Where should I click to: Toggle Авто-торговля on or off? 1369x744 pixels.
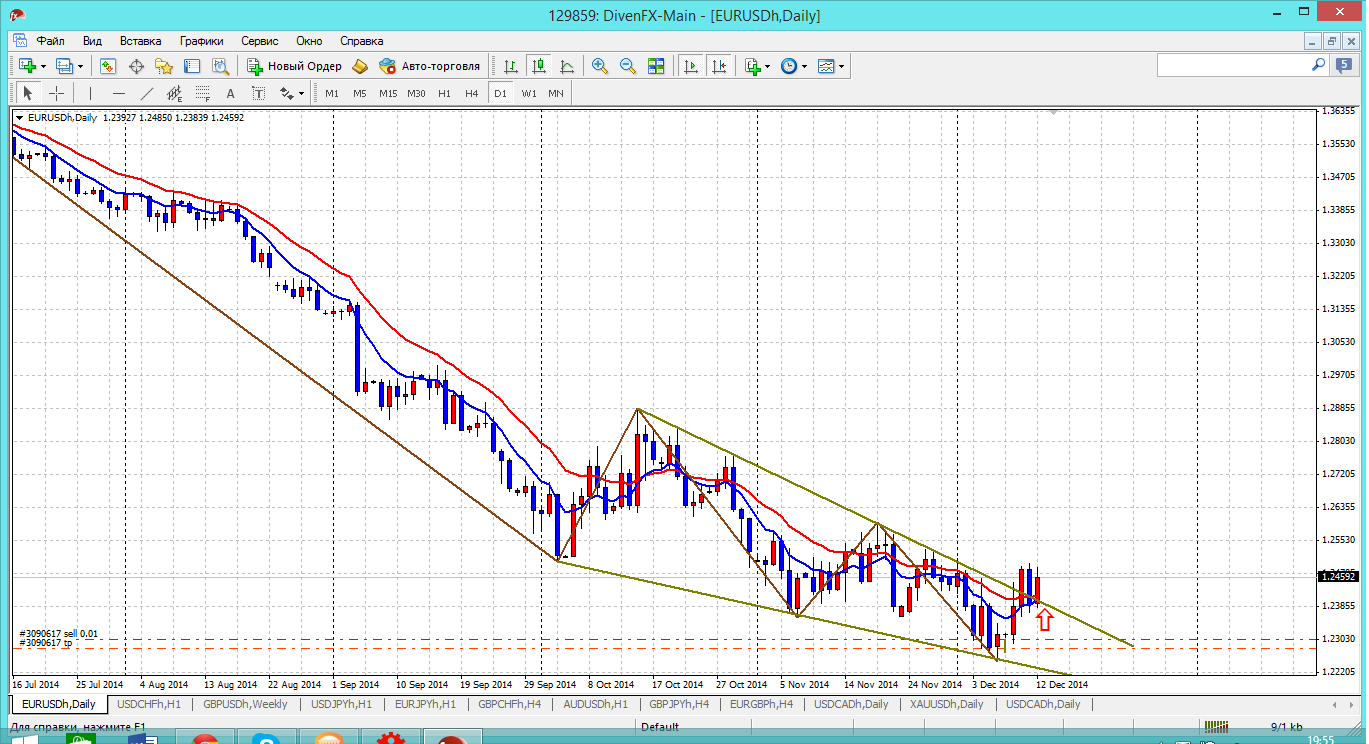(429, 66)
